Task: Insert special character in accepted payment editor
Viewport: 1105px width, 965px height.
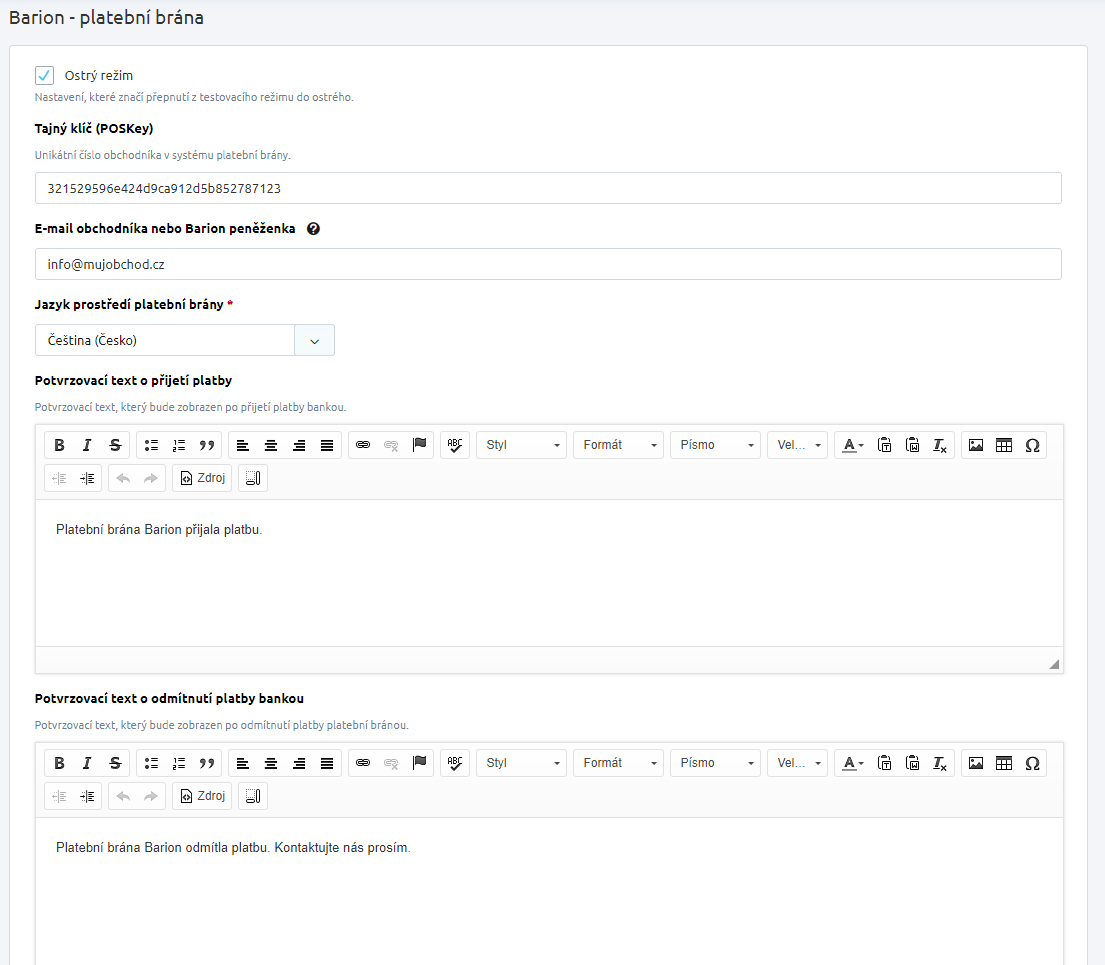Action: point(1032,445)
